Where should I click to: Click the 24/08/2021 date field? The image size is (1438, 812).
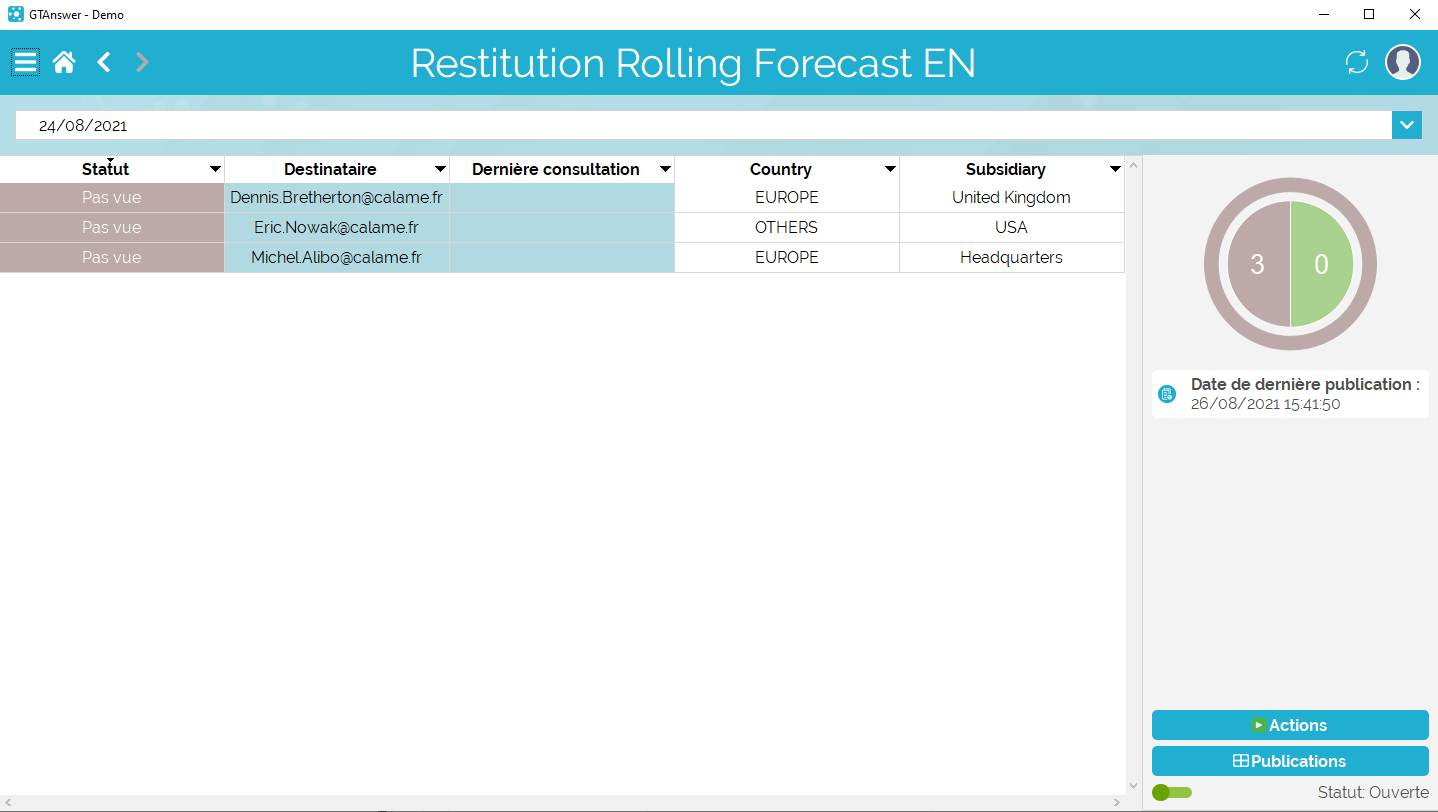coord(703,126)
